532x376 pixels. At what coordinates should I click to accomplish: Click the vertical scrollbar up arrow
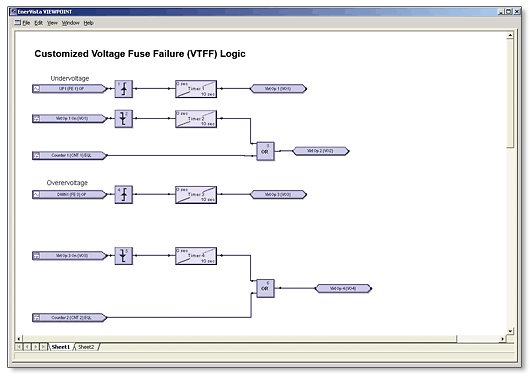[510, 35]
